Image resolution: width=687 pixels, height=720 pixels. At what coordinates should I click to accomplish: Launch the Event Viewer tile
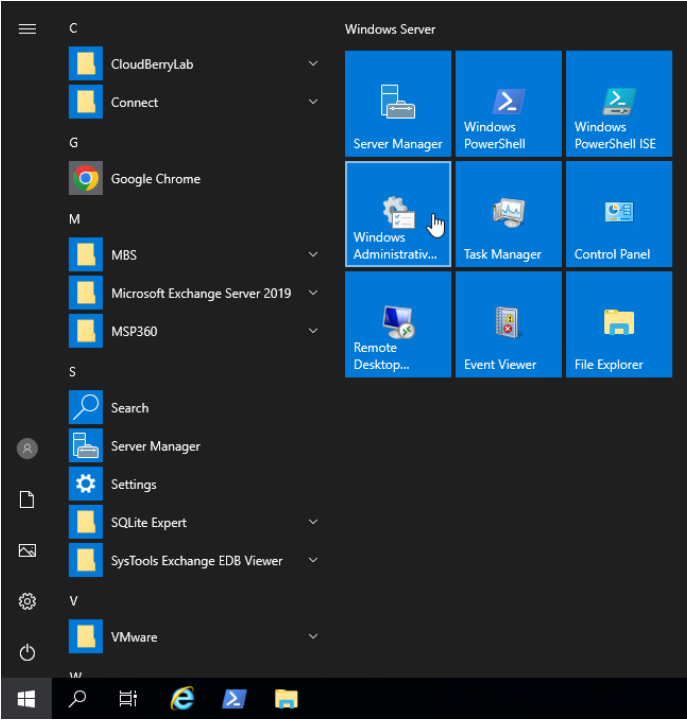click(x=508, y=324)
